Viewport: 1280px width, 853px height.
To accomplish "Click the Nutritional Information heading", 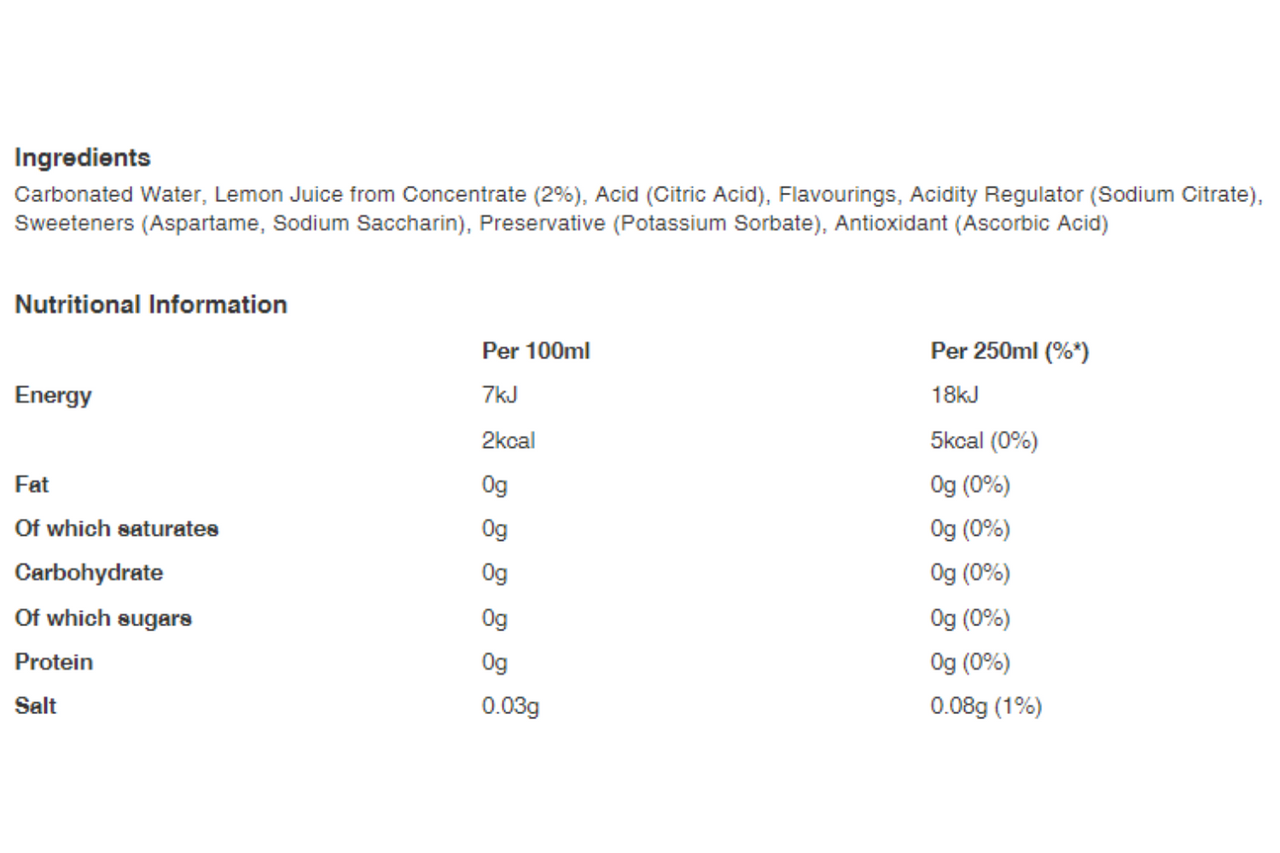I will (151, 305).
